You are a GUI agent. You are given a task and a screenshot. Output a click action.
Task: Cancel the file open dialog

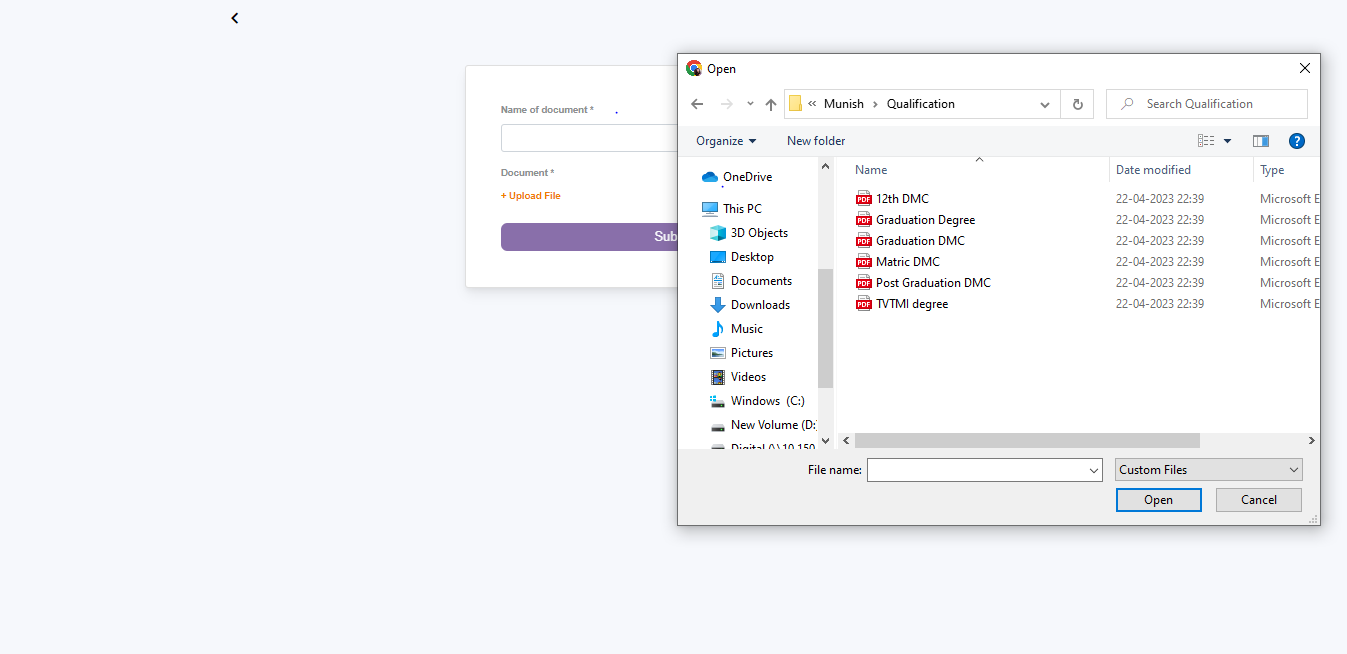1258,500
